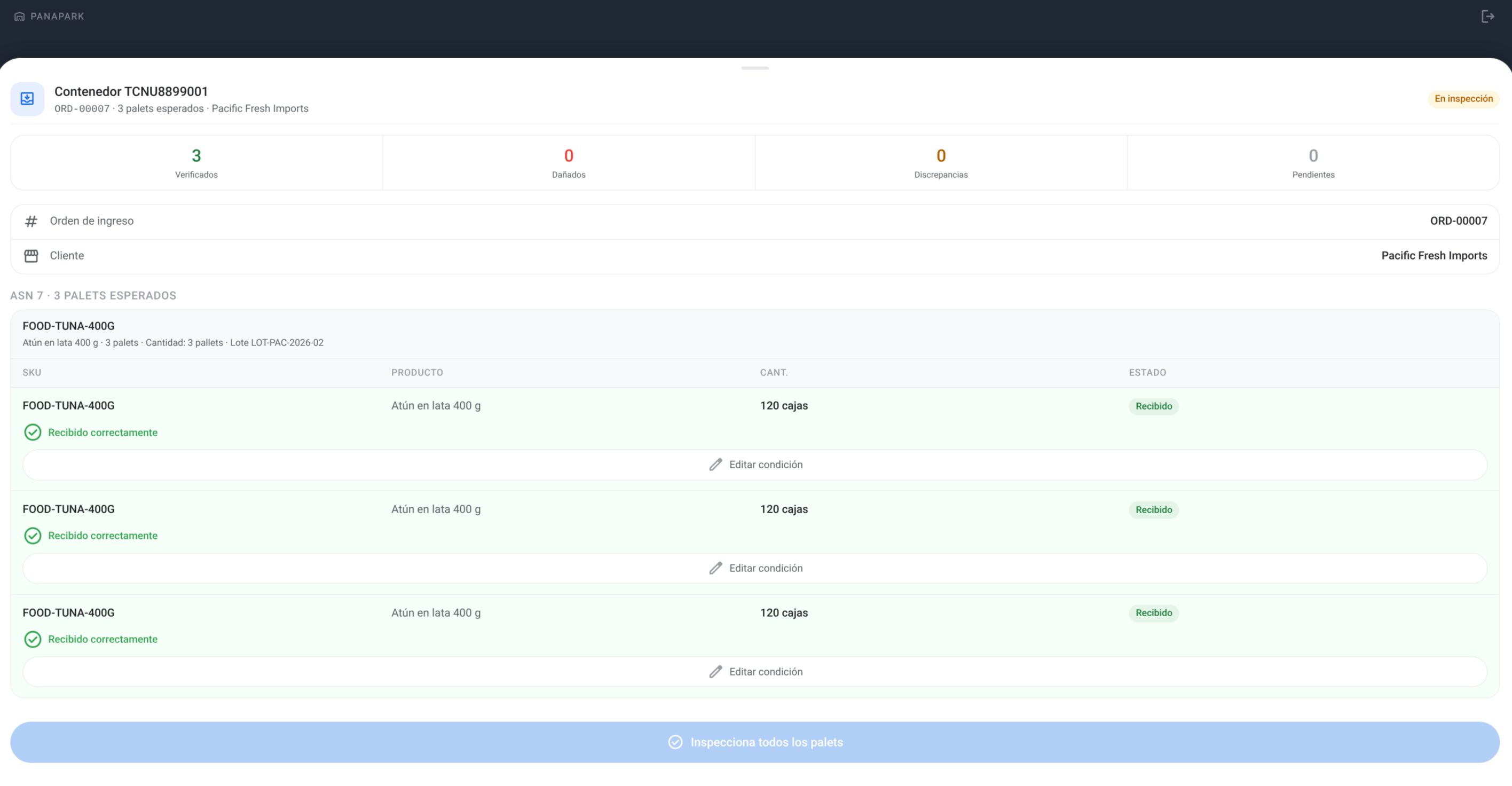Click the first row FOOD-TUNA-400G SKU cell
Image resolution: width=1512 pixels, height=786 pixels.
click(x=69, y=406)
